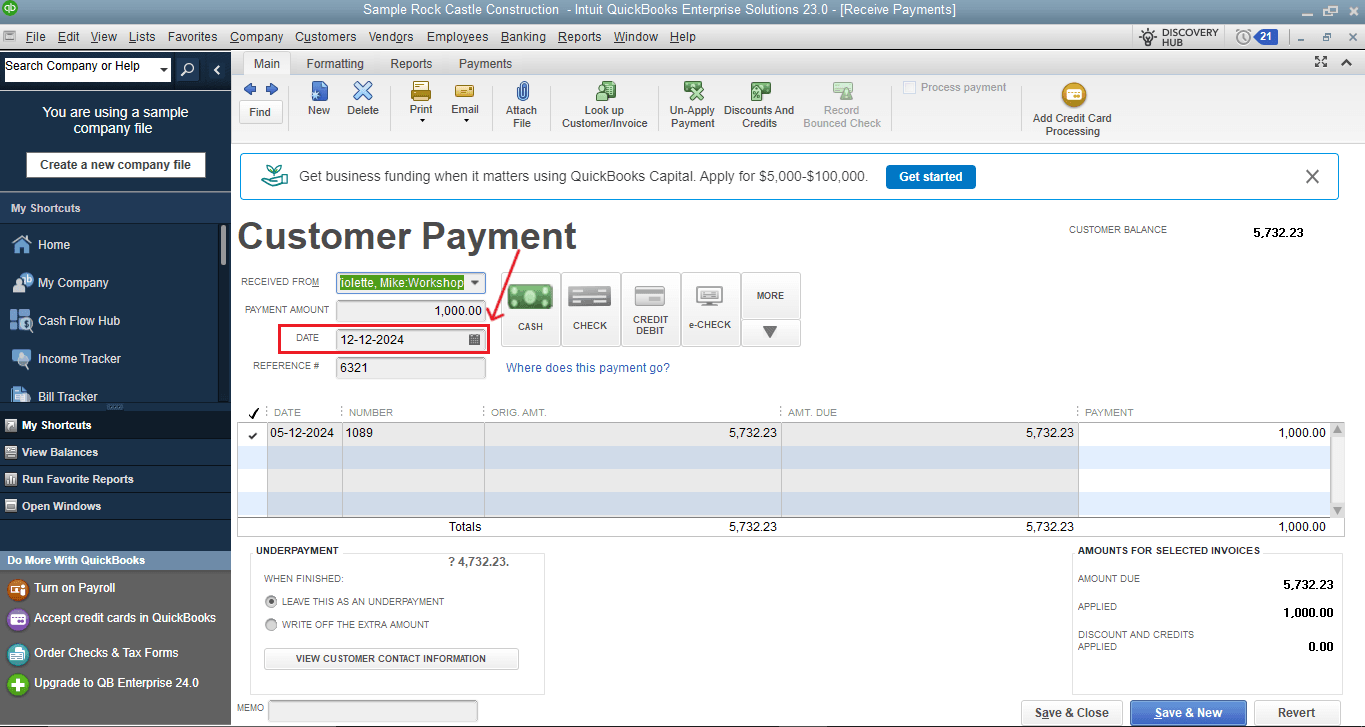
Task: Type a note in the Memo field
Action: pos(372,710)
